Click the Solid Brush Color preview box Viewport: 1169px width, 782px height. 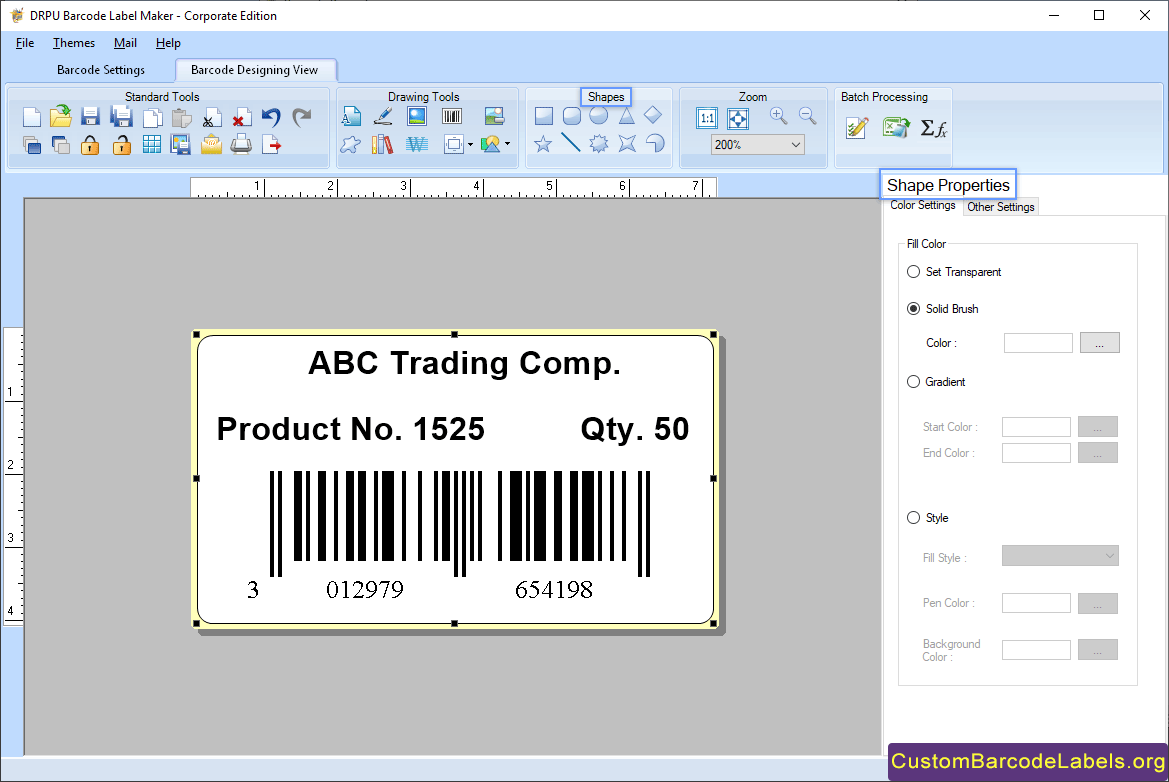coord(1038,343)
